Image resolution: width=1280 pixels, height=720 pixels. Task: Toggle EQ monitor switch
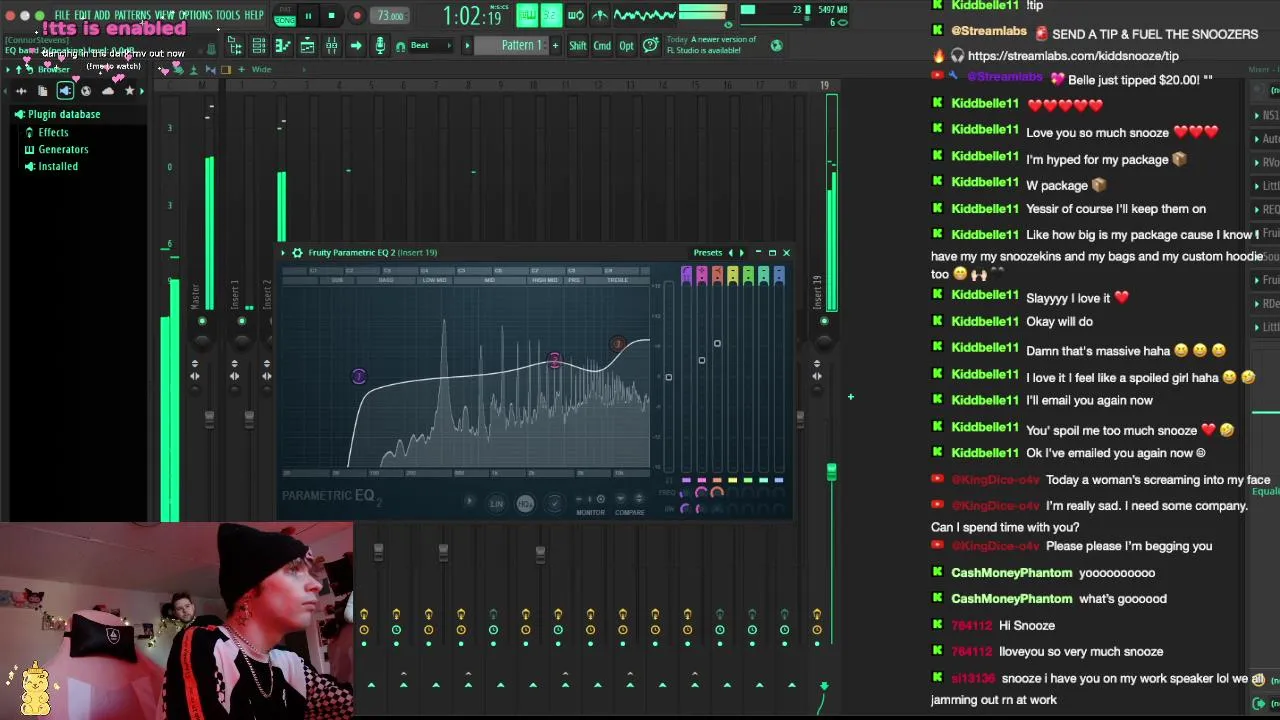590,499
